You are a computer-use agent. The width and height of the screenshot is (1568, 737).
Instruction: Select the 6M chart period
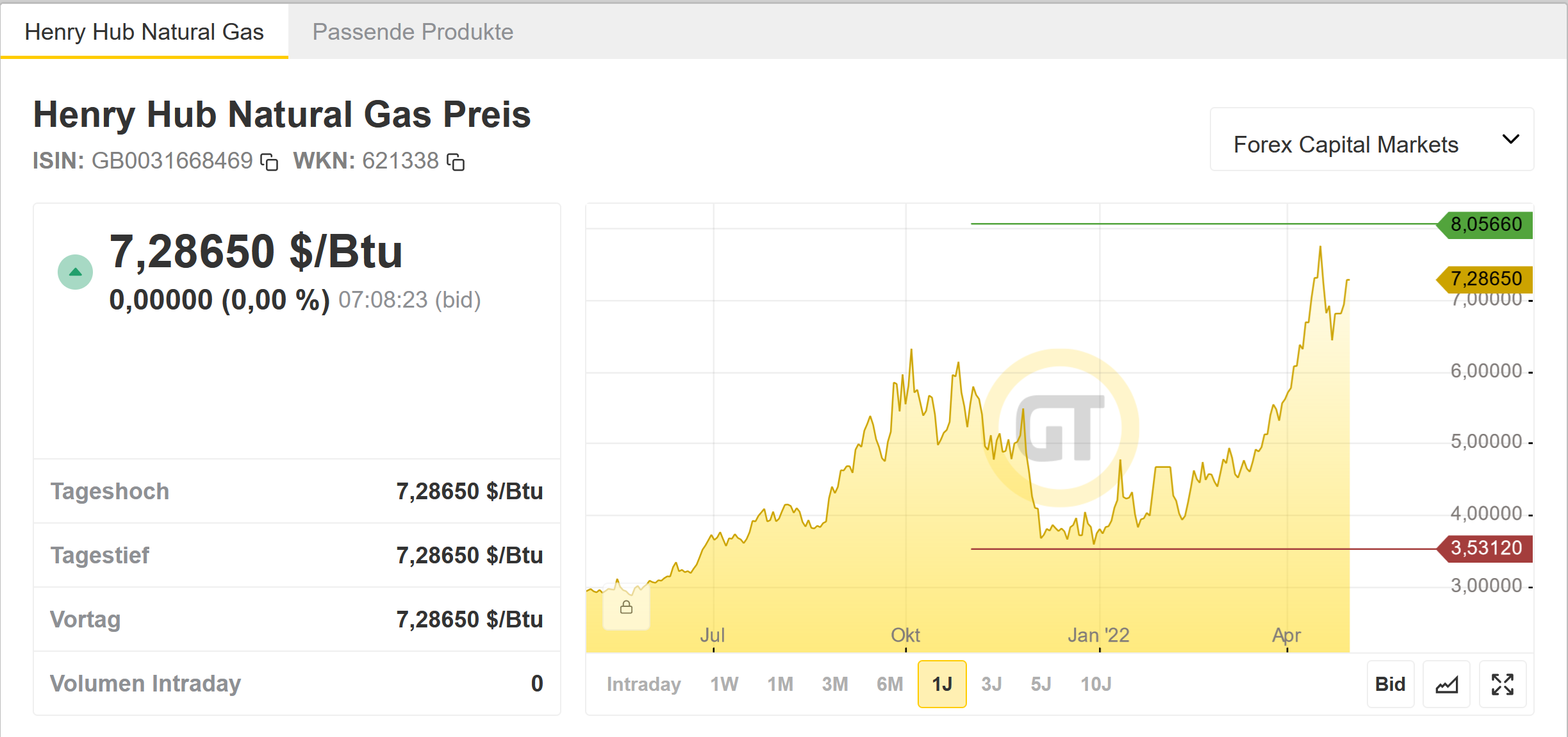[x=889, y=684]
